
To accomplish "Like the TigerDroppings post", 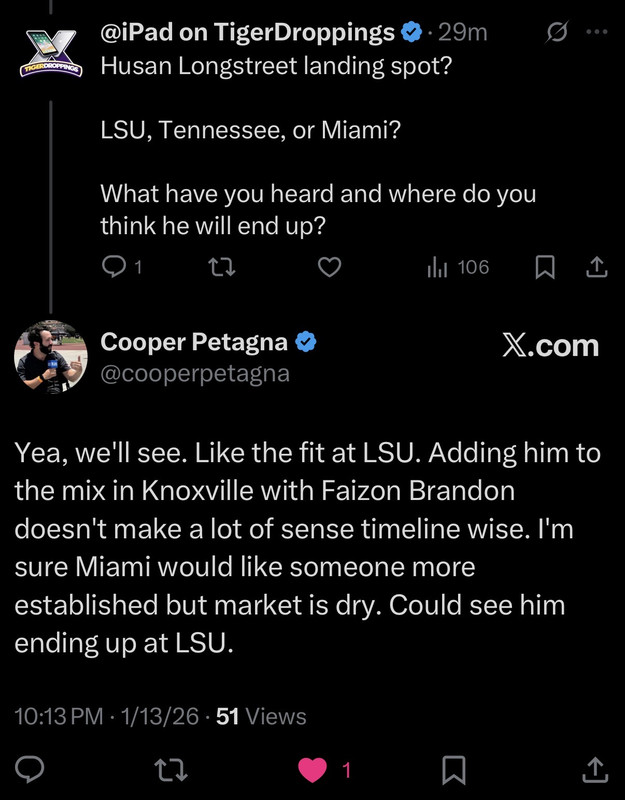I will pos(330,267).
